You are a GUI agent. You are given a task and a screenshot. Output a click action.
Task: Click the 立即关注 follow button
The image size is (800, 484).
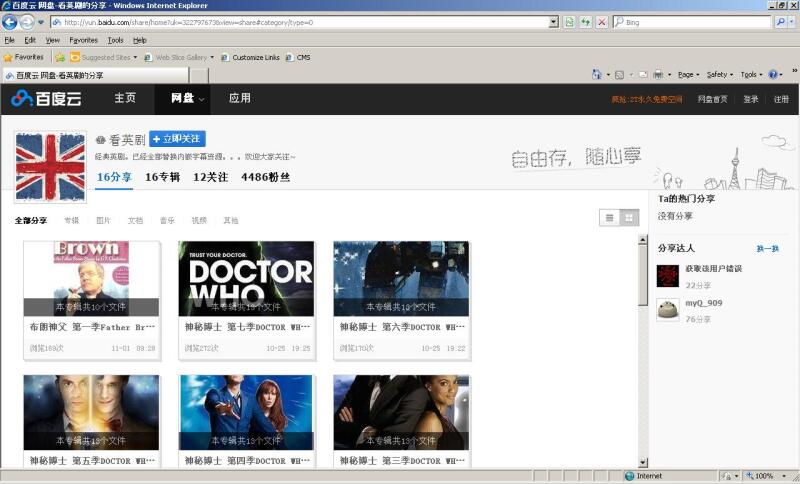point(177,139)
